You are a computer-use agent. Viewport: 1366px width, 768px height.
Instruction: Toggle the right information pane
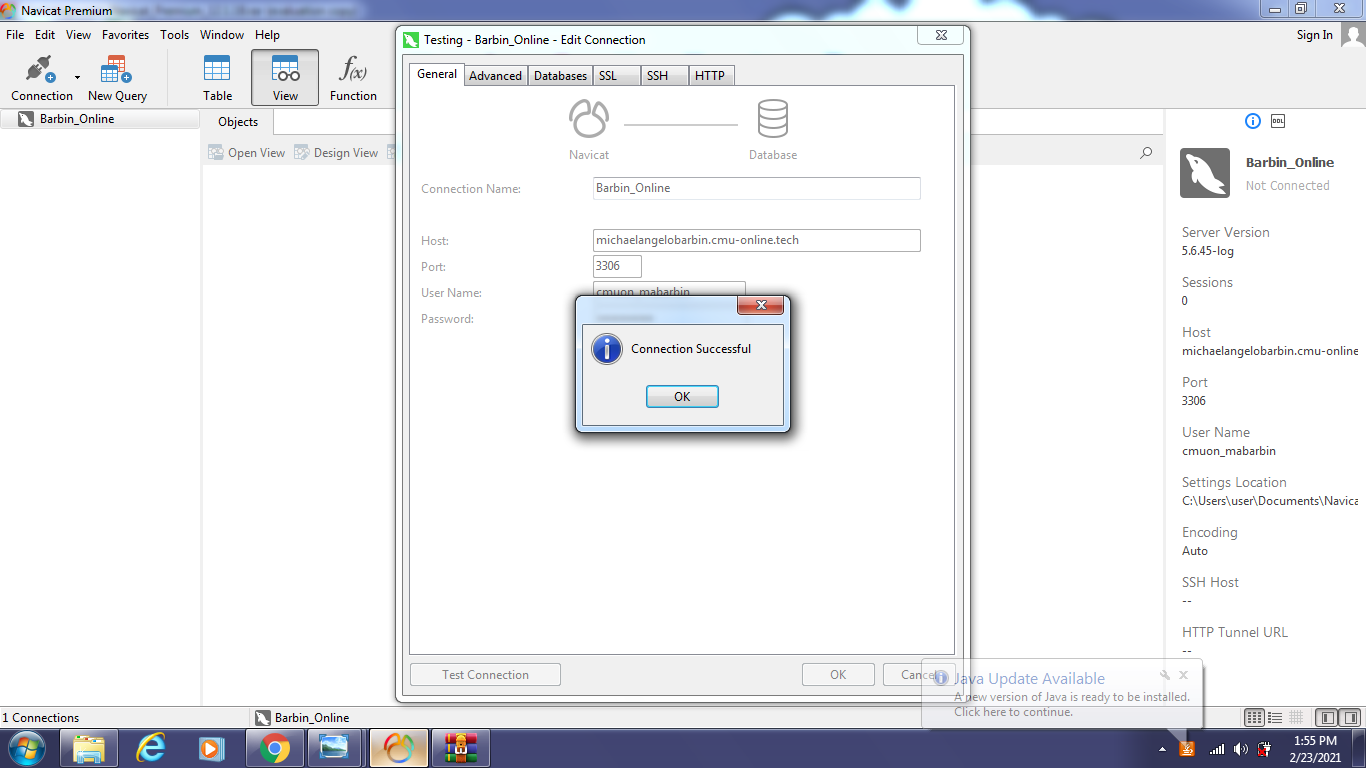point(1348,718)
